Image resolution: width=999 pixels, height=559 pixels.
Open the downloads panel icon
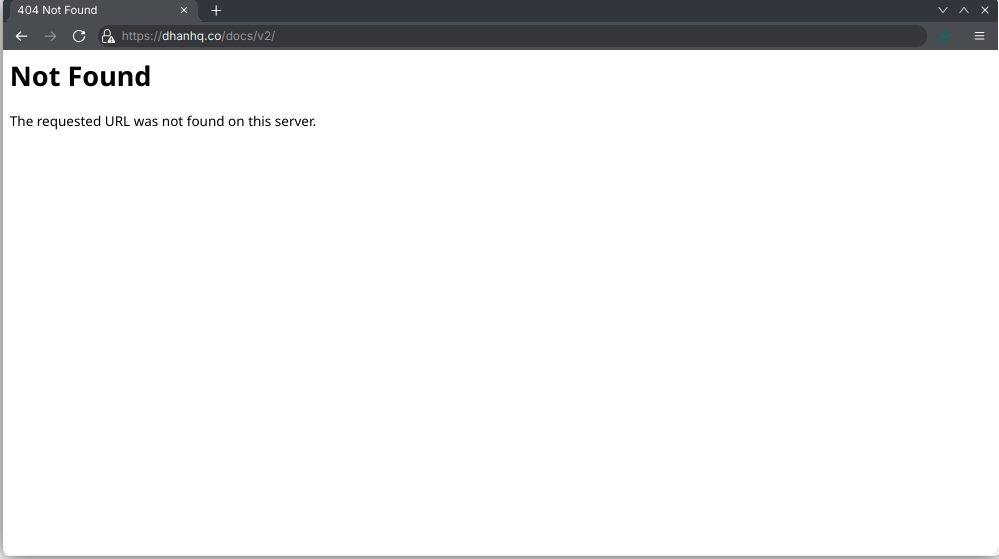coord(945,36)
